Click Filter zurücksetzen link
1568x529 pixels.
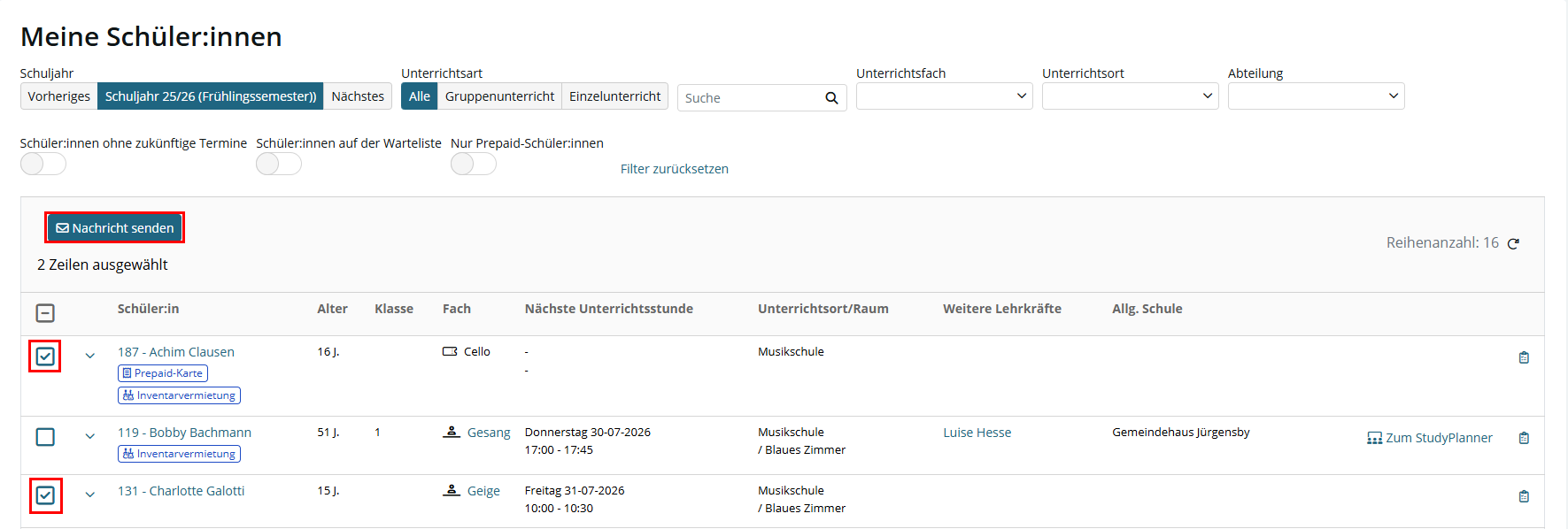675,169
